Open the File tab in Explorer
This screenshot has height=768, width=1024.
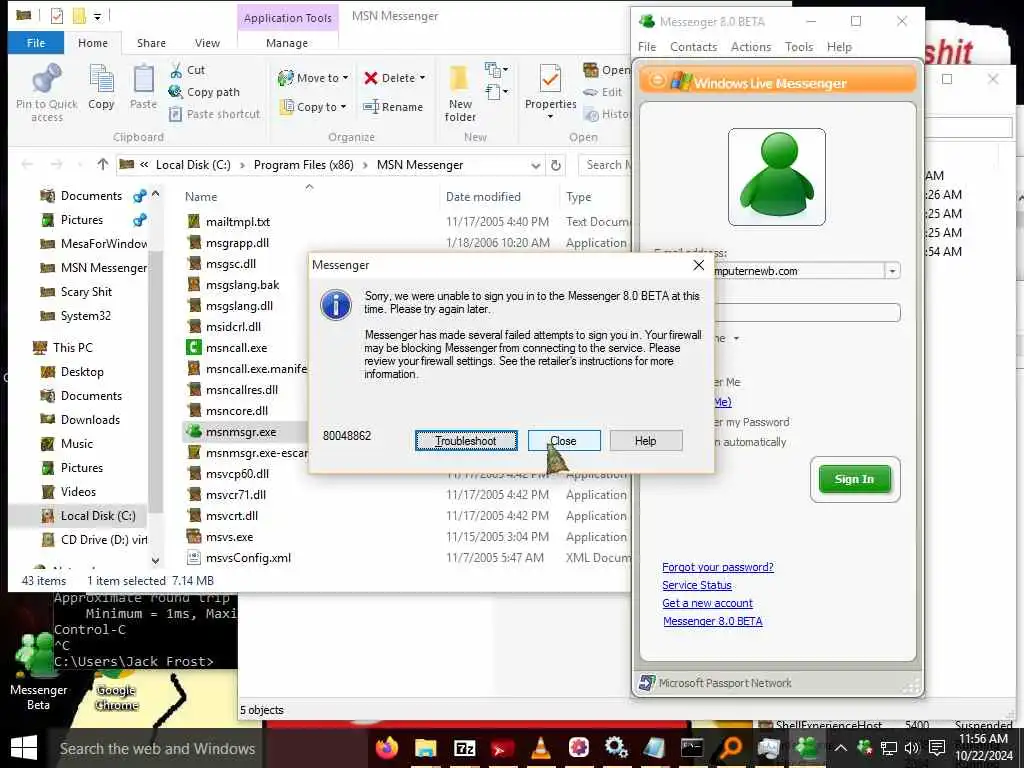pyautogui.click(x=36, y=42)
